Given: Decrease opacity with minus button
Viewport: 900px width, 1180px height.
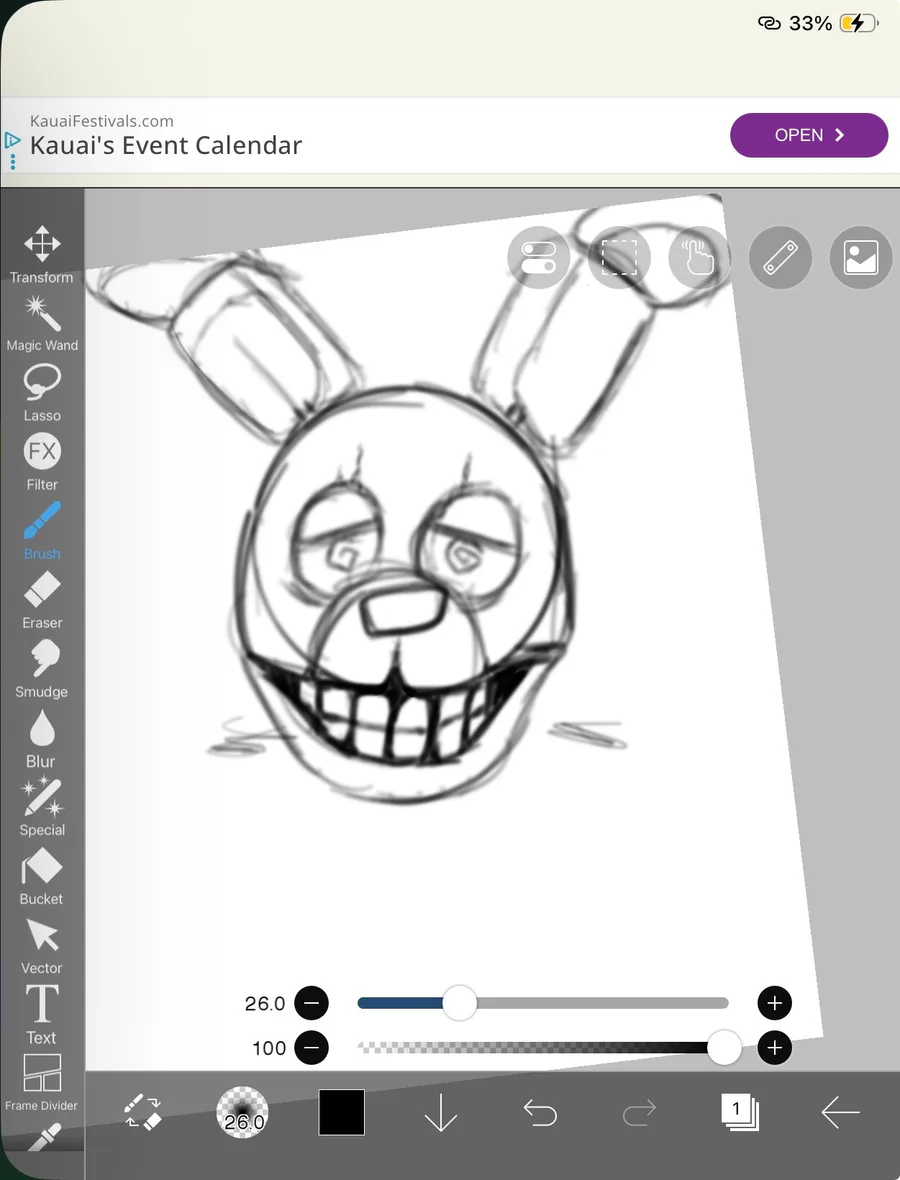Looking at the screenshot, I should (311, 1048).
